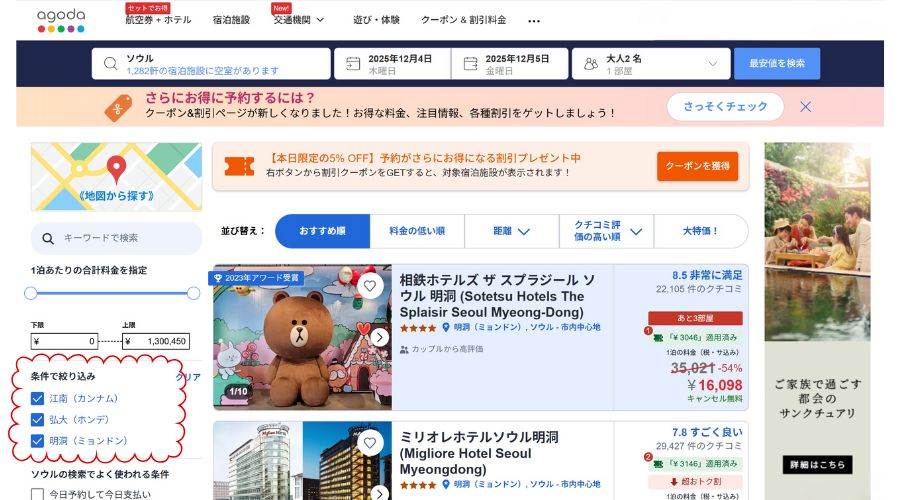This screenshot has height=500, width=900.
Task: Show next photo of Sotetsu Hotels Splaisir
Action: point(379,338)
